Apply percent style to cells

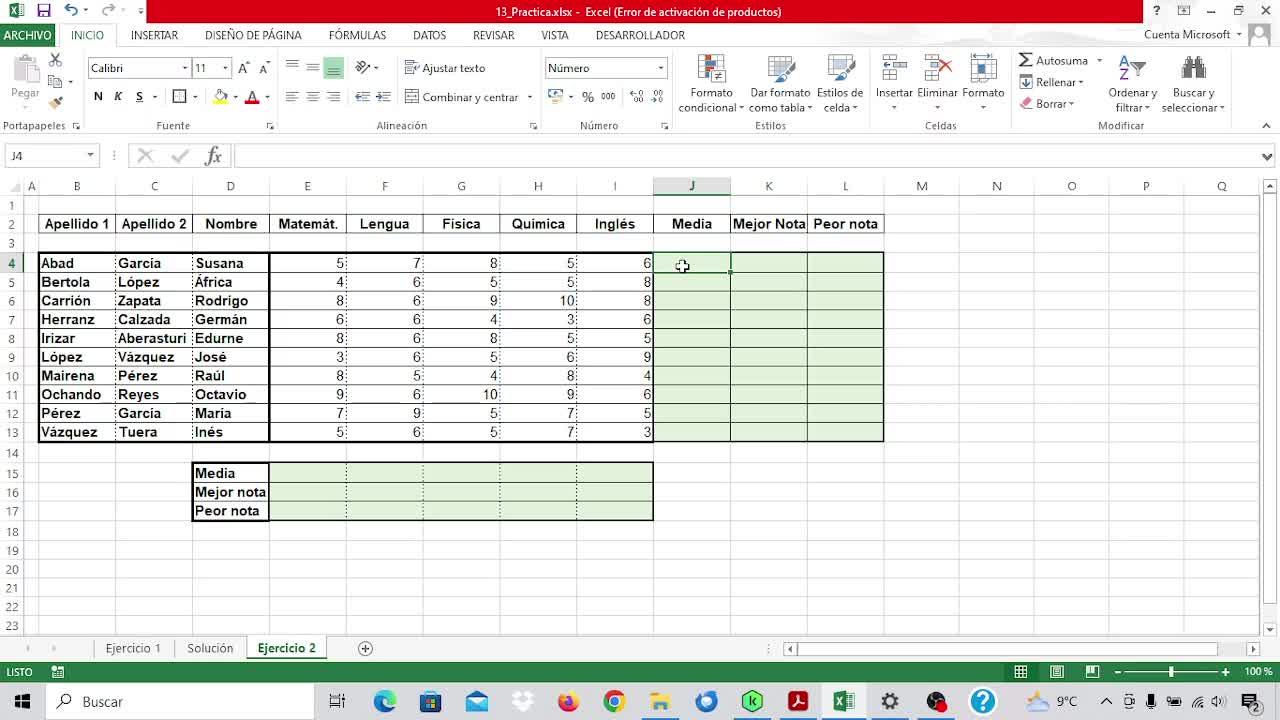[588, 97]
